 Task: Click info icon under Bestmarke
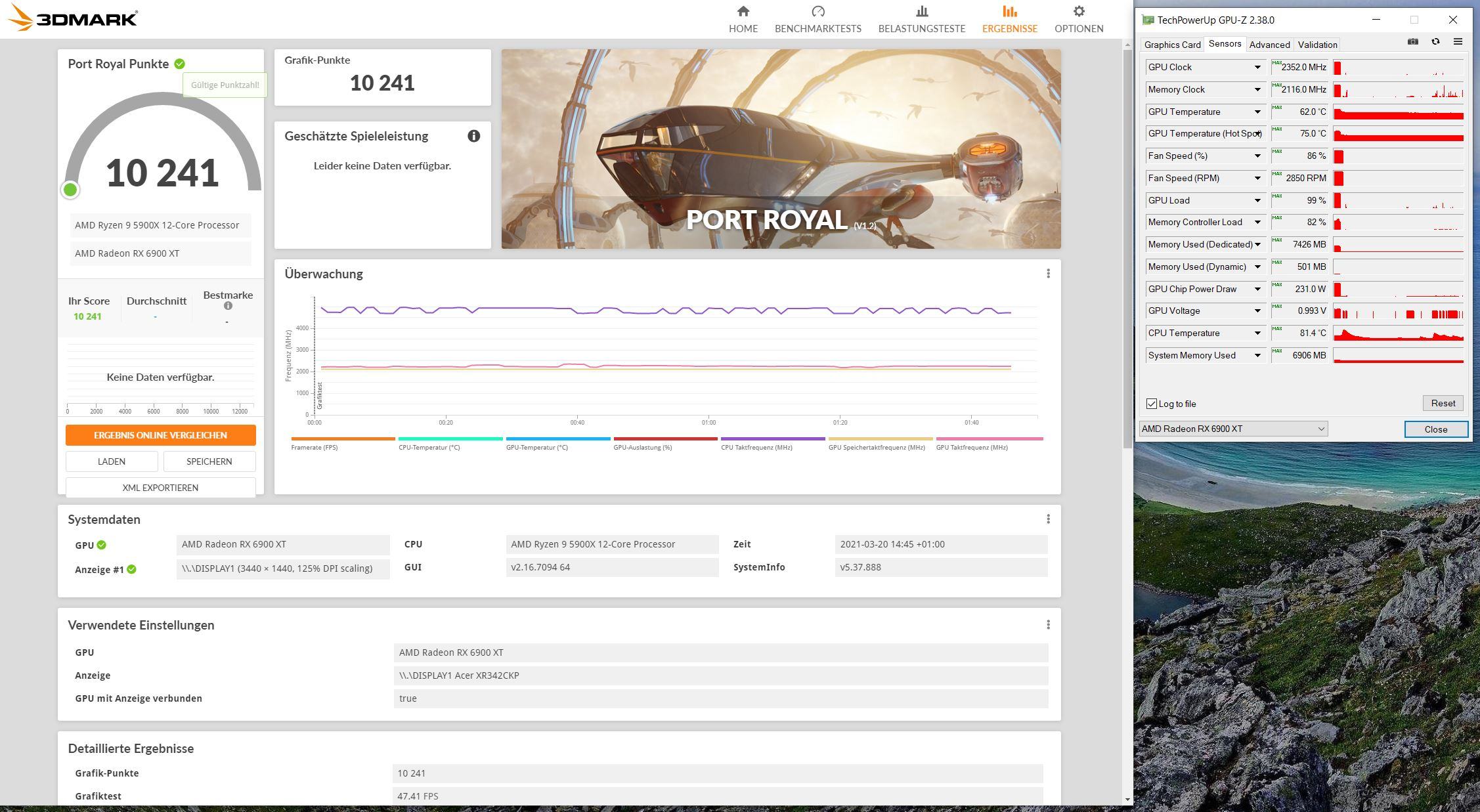(228, 306)
